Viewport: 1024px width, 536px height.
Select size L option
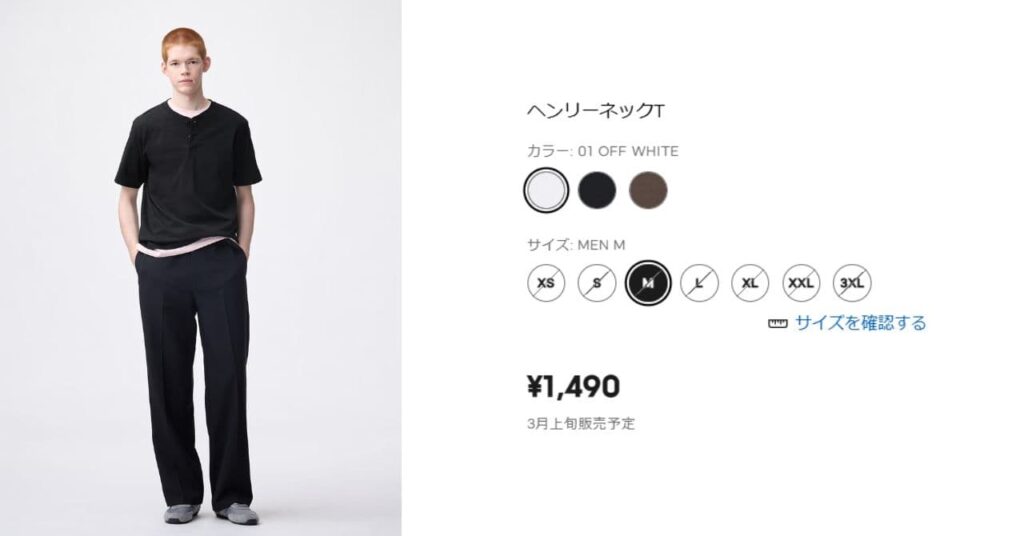click(x=699, y=283)
